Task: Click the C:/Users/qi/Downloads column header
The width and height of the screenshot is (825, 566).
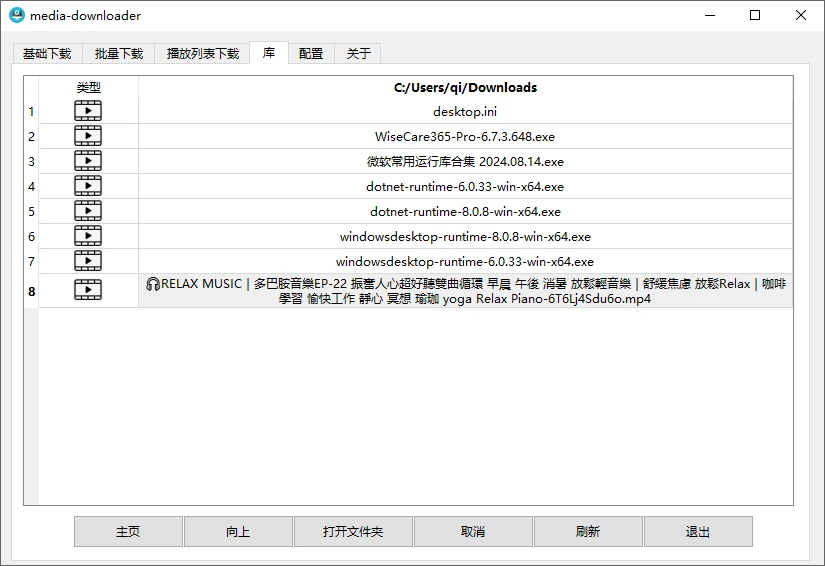Action: [465, 88]
